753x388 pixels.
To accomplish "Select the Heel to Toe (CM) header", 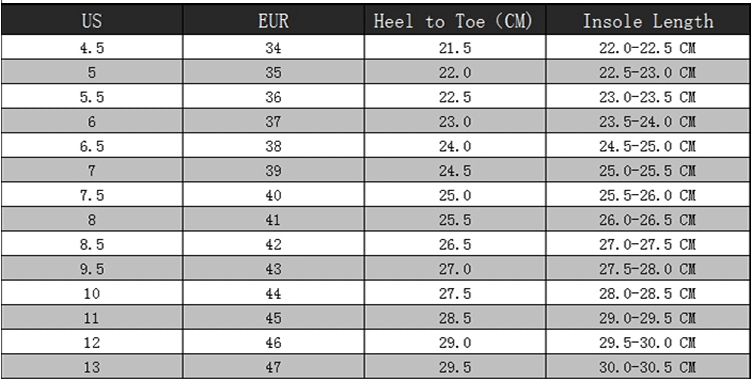I will pos(455,21).
